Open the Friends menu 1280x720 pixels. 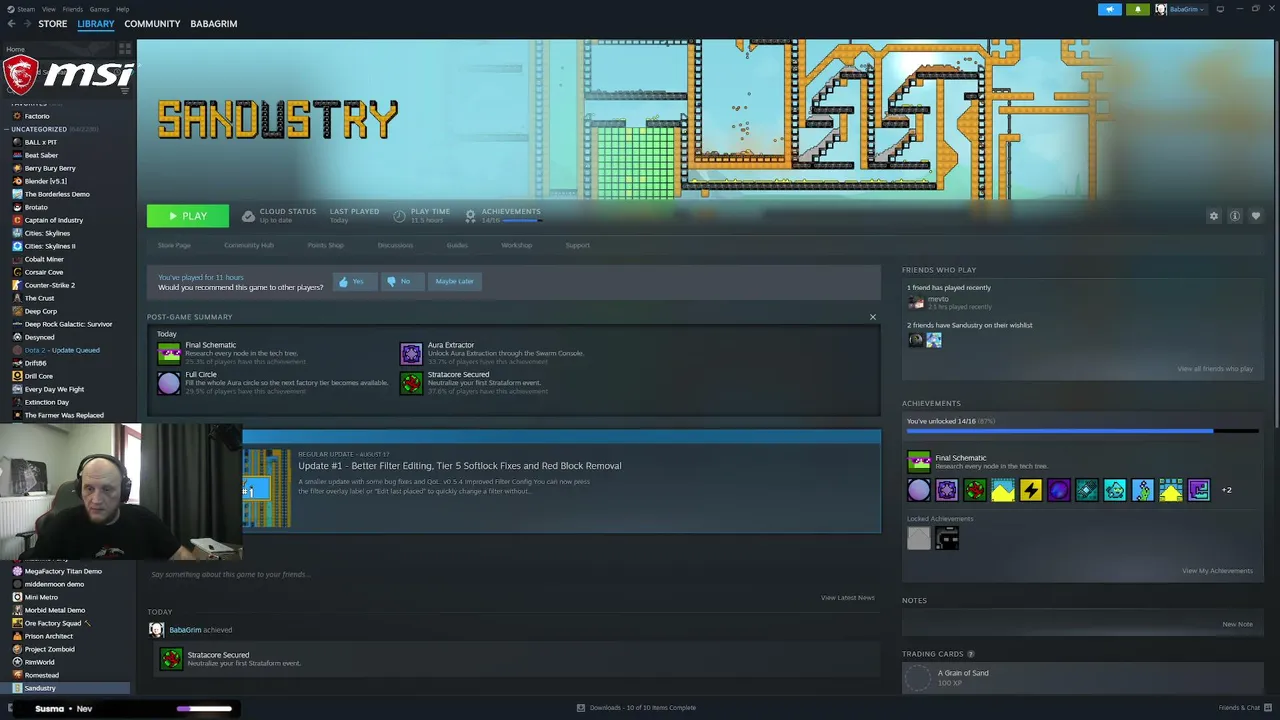click(x=72, y=9)
